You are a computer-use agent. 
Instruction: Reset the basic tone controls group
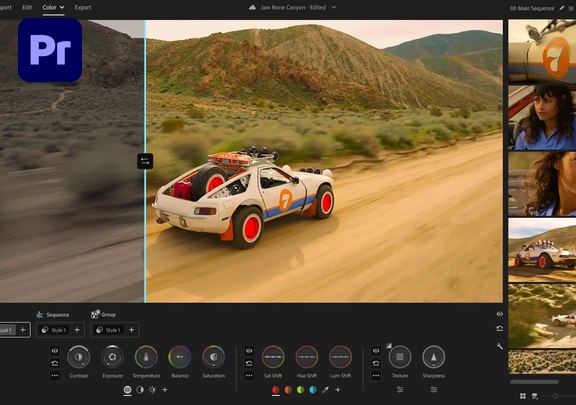(x=55, y=363)
